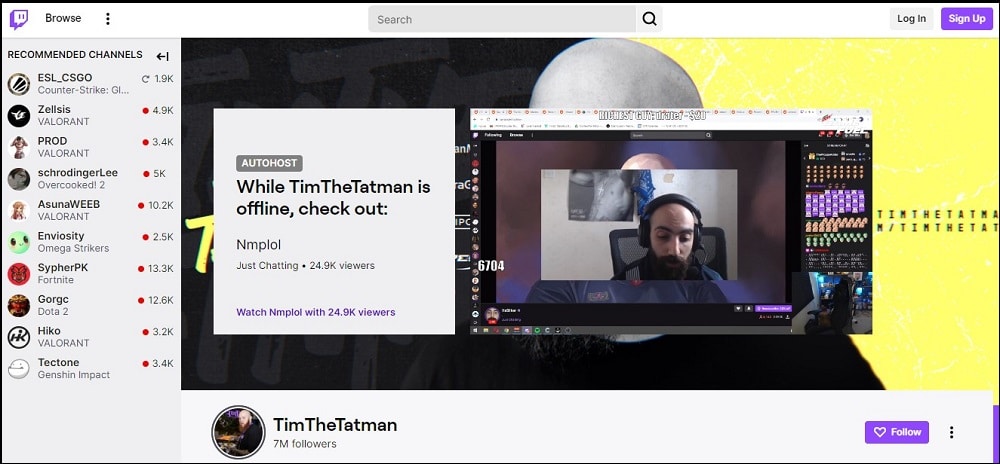1000x464 pixels.
Task: Click Watch Nmplol with 24.9K viewers link
Action: pos(316,312)
